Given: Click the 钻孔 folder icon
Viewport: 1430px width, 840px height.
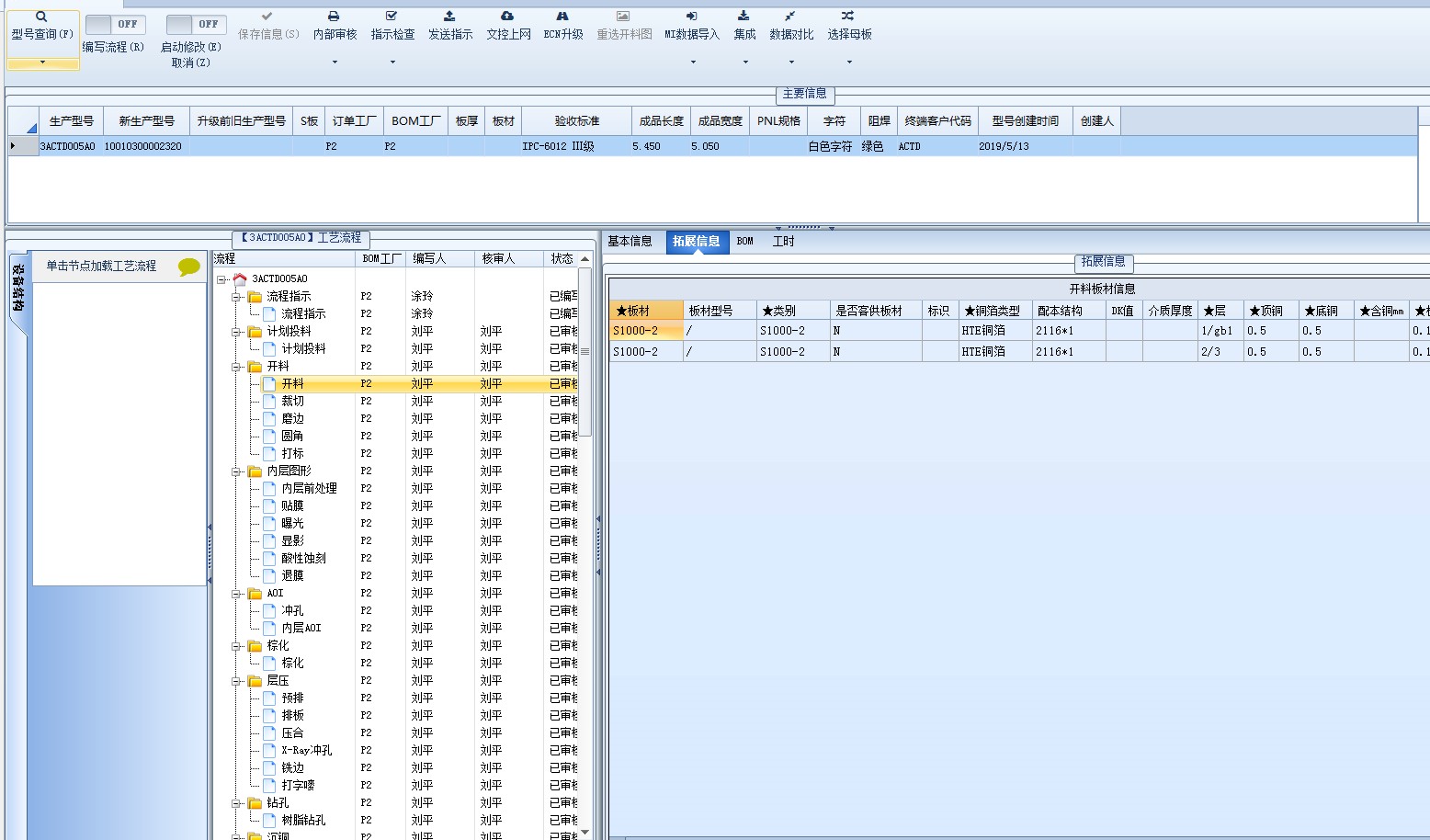Looking at the screenshot, I should click(255, 802).
